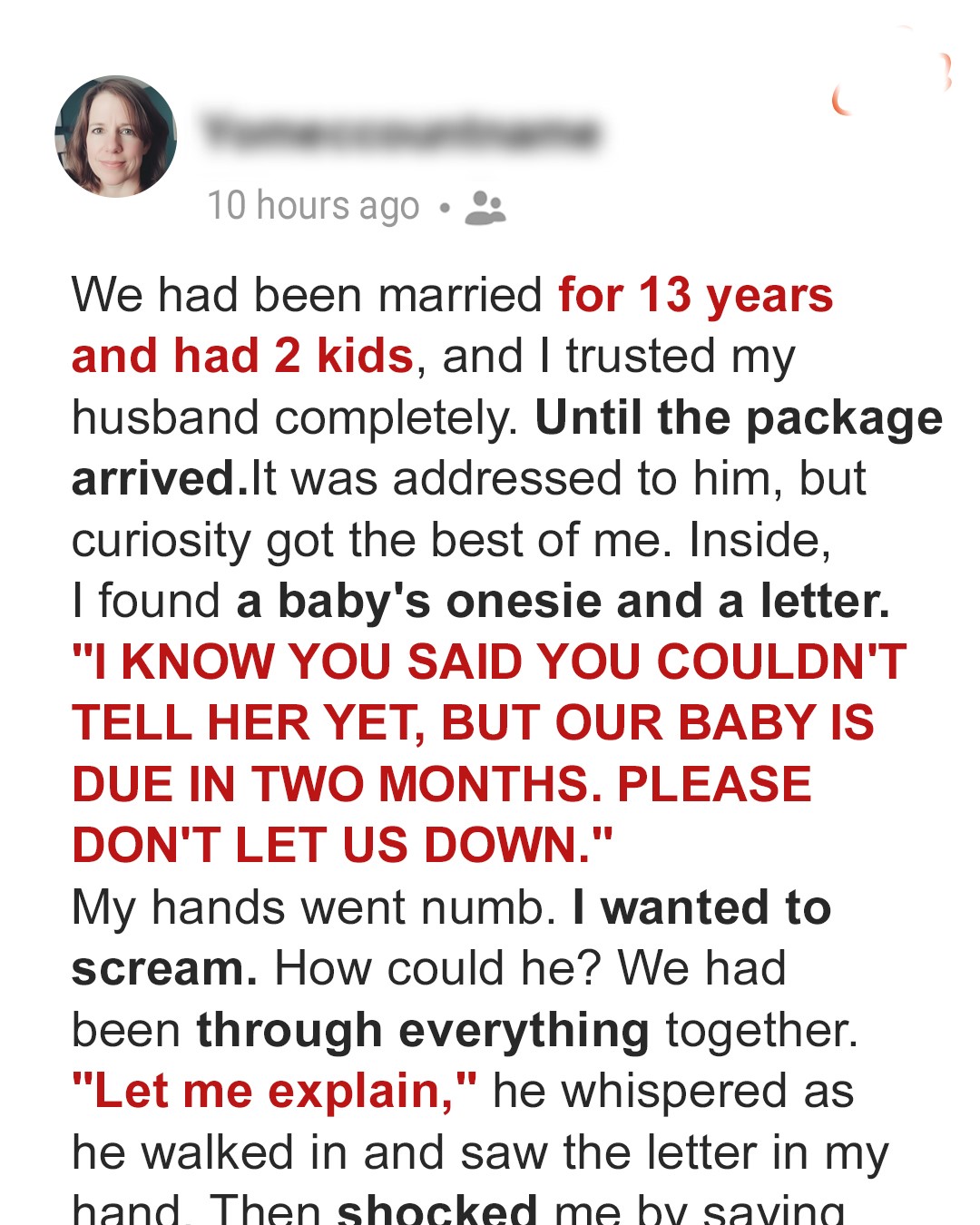Click "DON'T LET US DOWN." line
This screenshot has width=980, height=1225.
342,845
